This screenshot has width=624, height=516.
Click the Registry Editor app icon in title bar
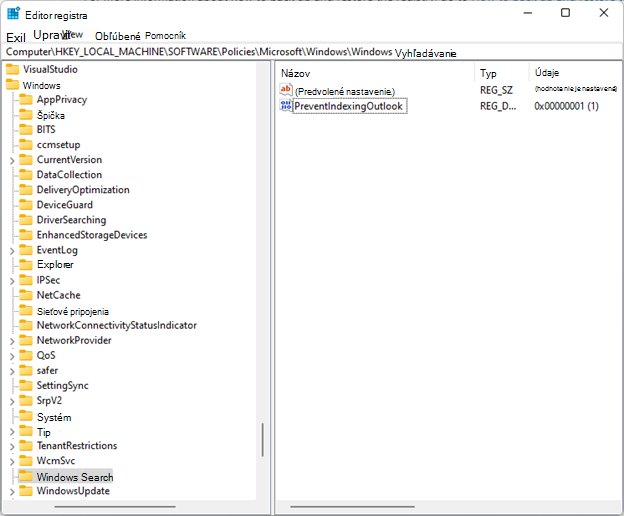click(x=13, y=14)
